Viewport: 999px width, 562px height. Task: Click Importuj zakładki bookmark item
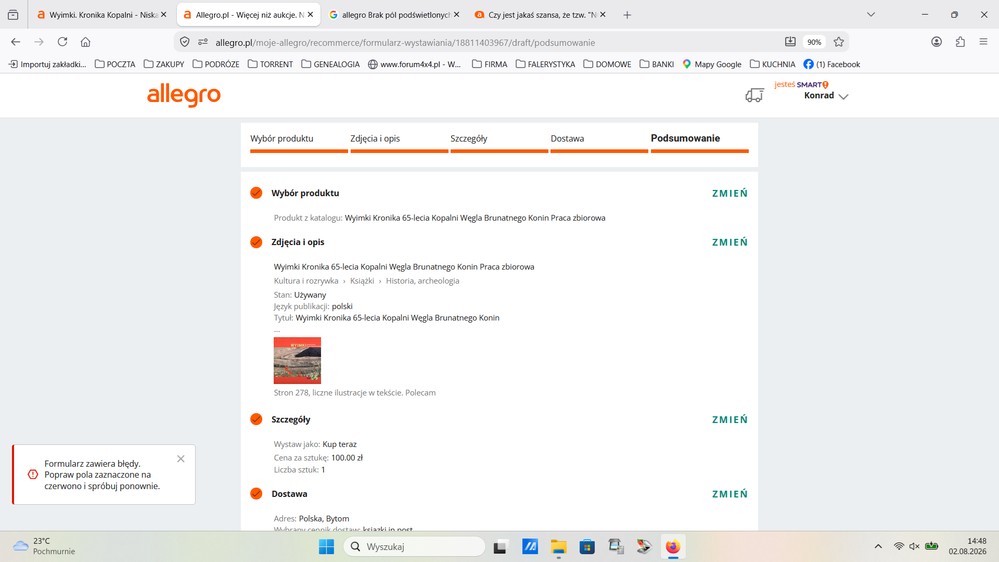point(47,64)
